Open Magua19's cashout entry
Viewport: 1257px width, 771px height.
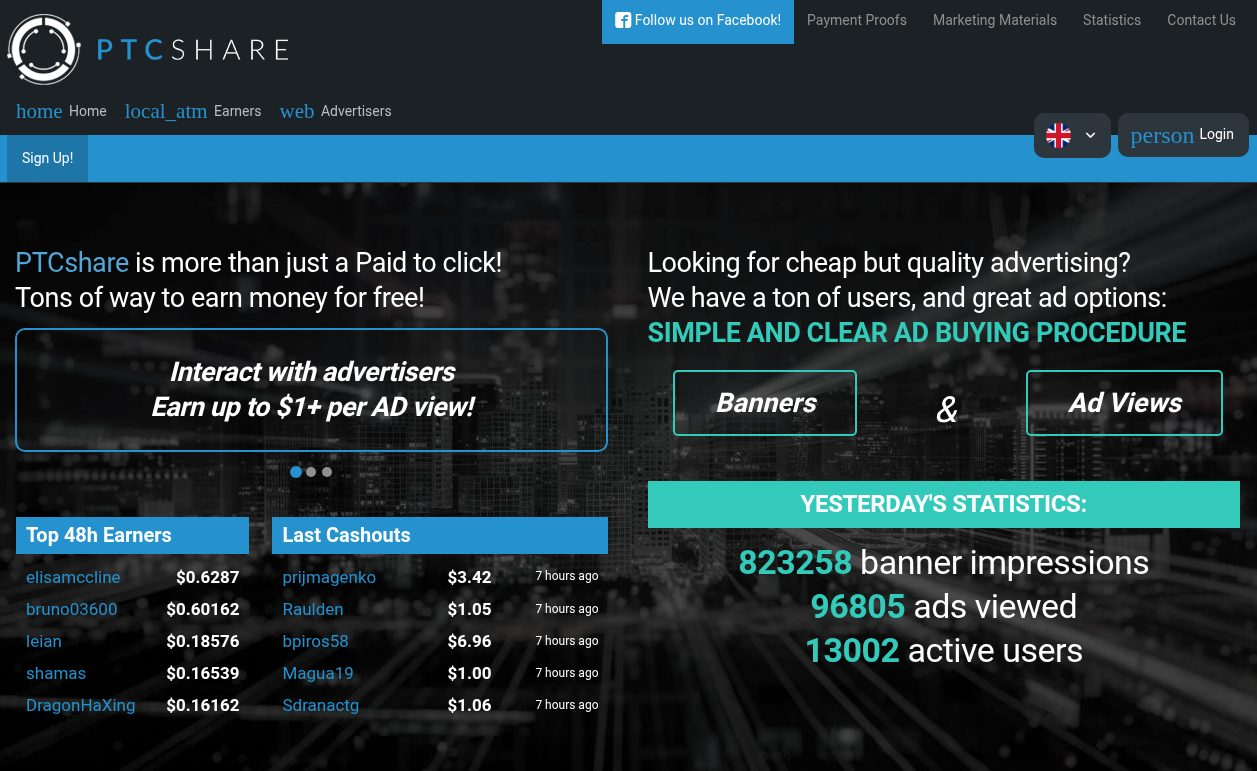pos(318,673)
